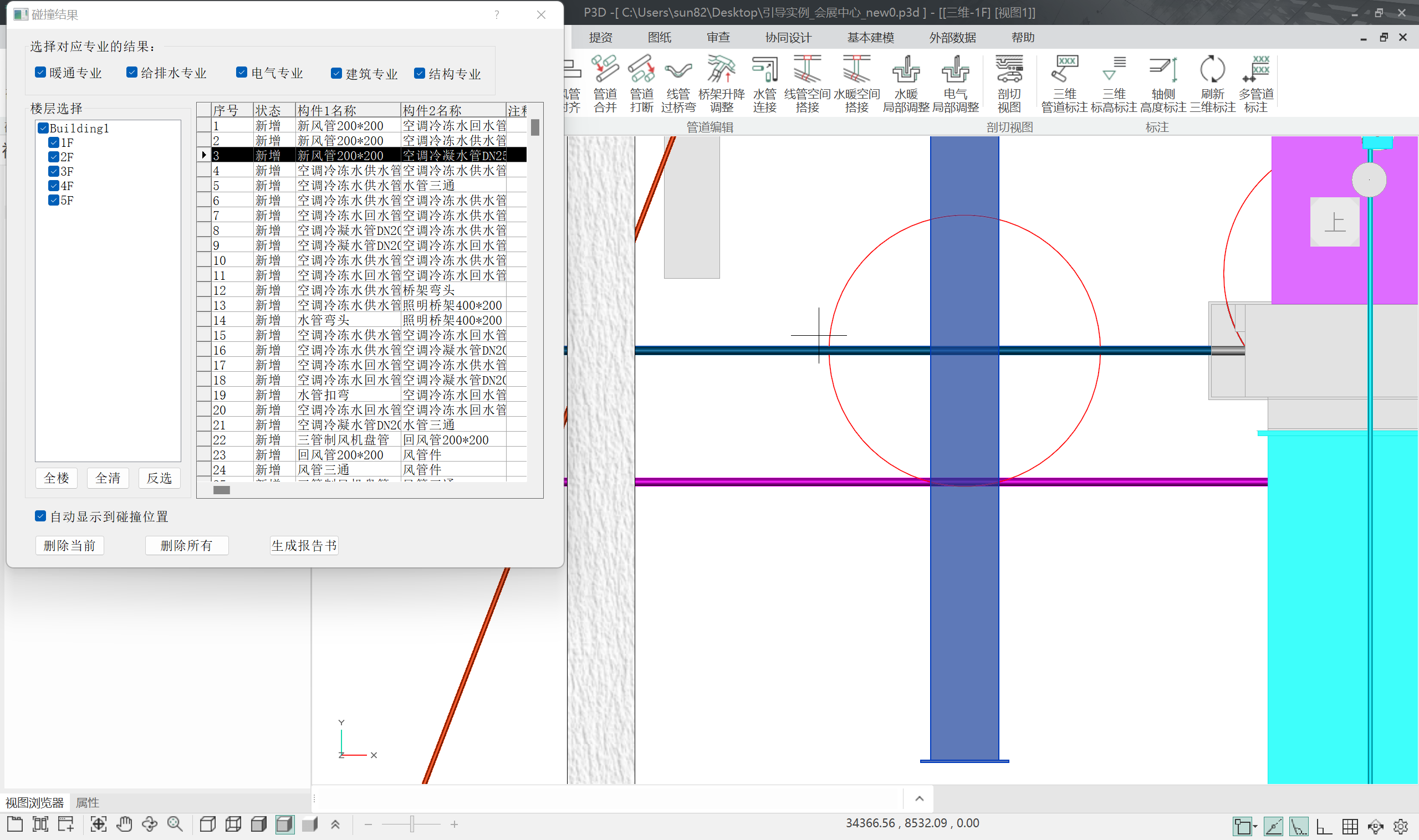This screenshot has height=840, width=1419.
Task: Activate the pan hand tool
Action: (125, 824)
